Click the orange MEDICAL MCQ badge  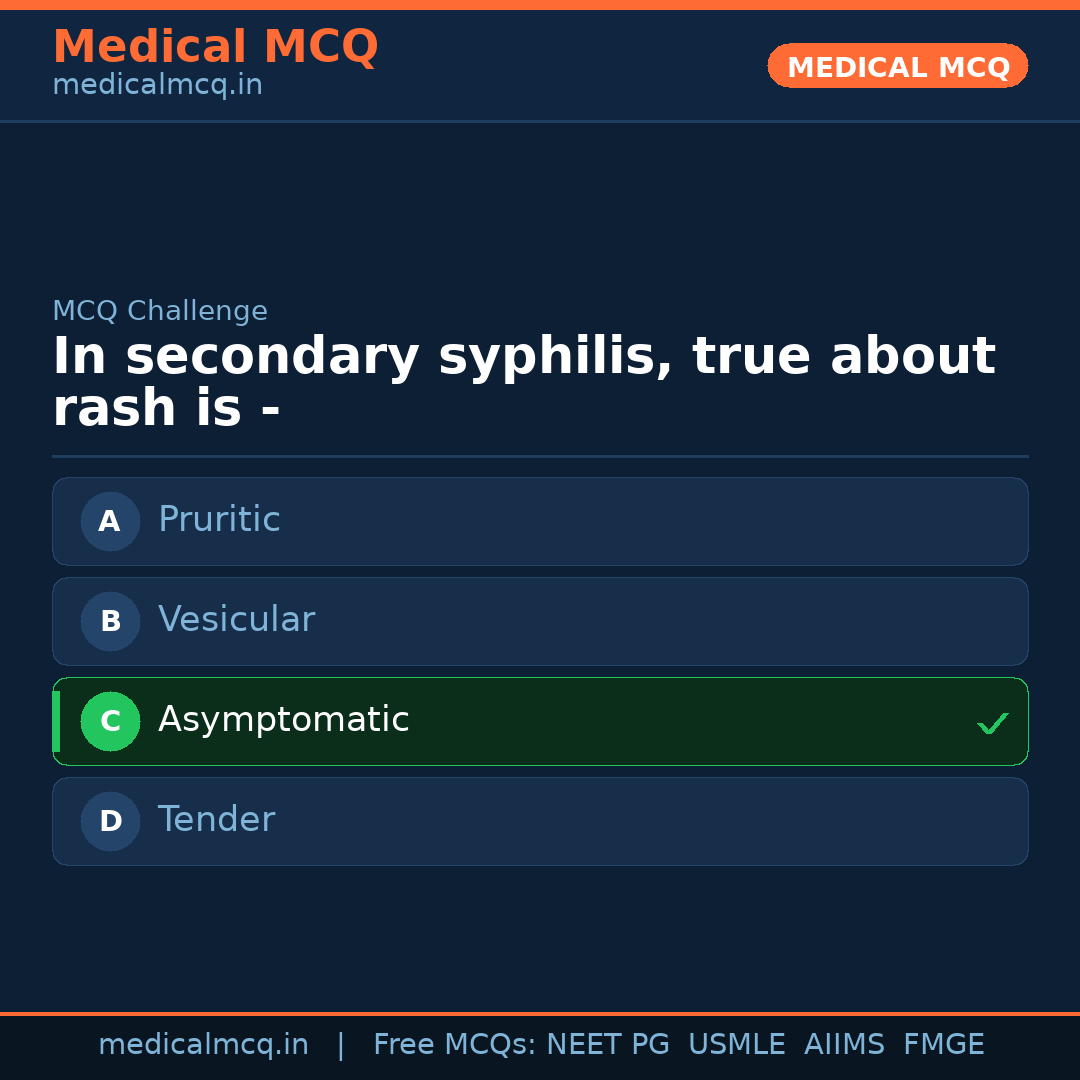(897, 66)
